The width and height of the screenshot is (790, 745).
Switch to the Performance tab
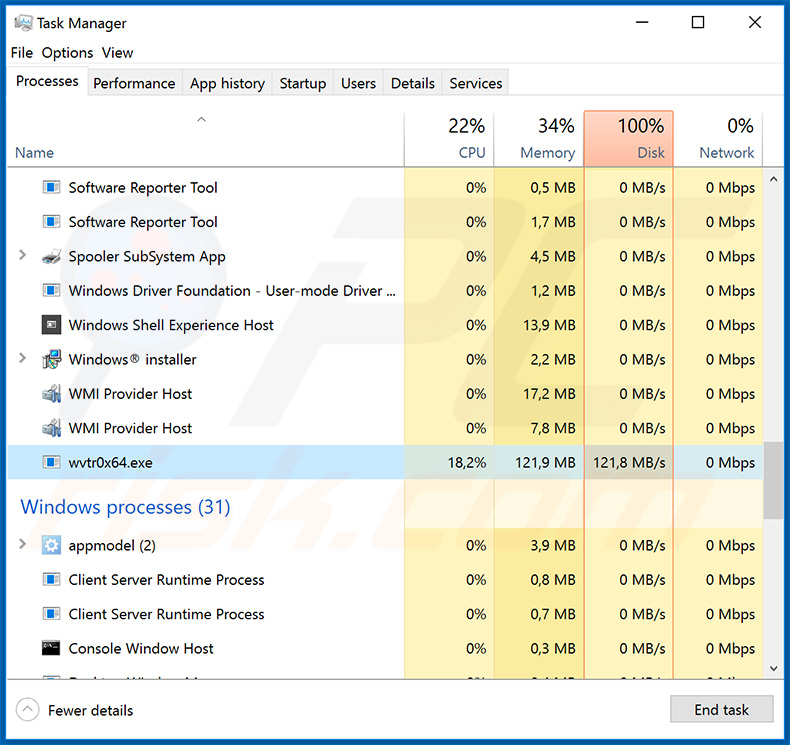point(134,83)
